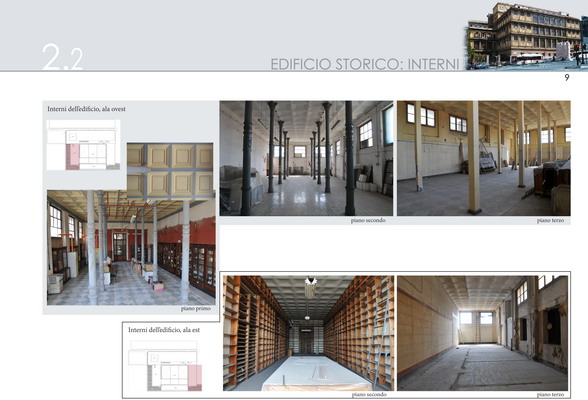Select the 'Interni dell'edificio, ala ovest' caption

coord(86,109)
